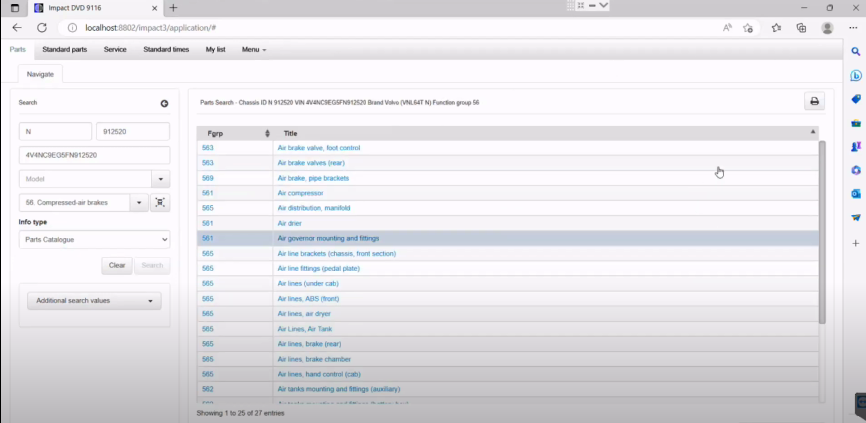The height and width of the screenshot is (423, 866).
Task: Expand the Additional search values dropdown
Action: click(x=94, y=301)
